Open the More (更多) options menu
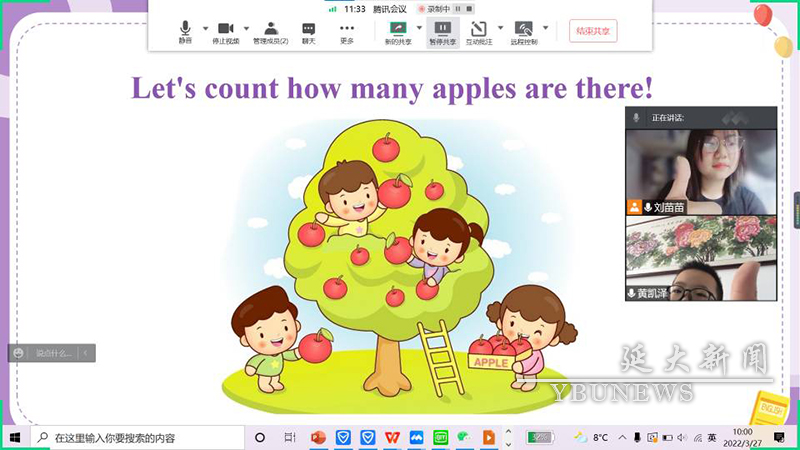800x450 pixels. coord(347,32)
